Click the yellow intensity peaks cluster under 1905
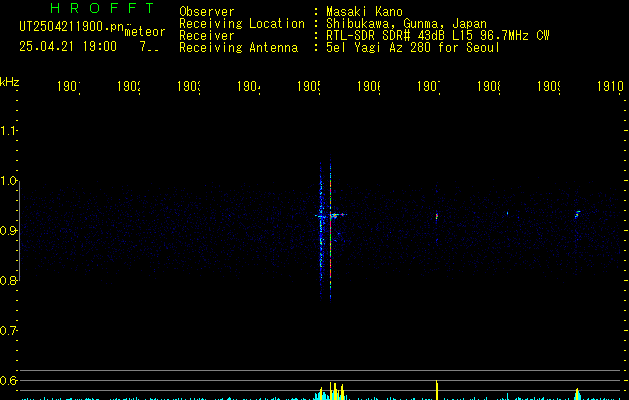The image size is (629, 400). tap(332, 391)
